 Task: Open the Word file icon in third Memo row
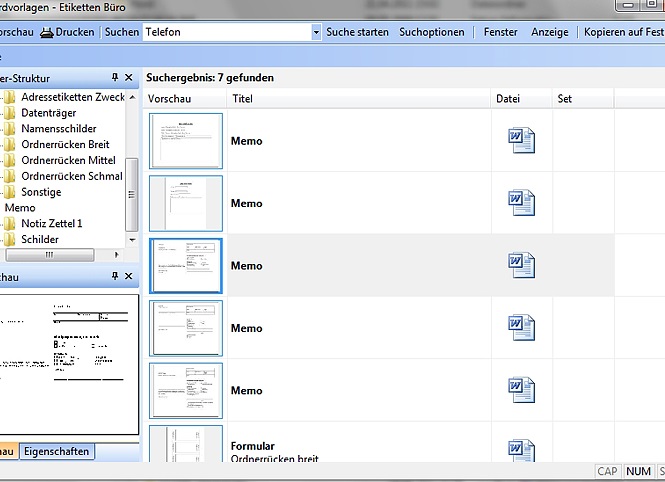click(x=521, y=265)
